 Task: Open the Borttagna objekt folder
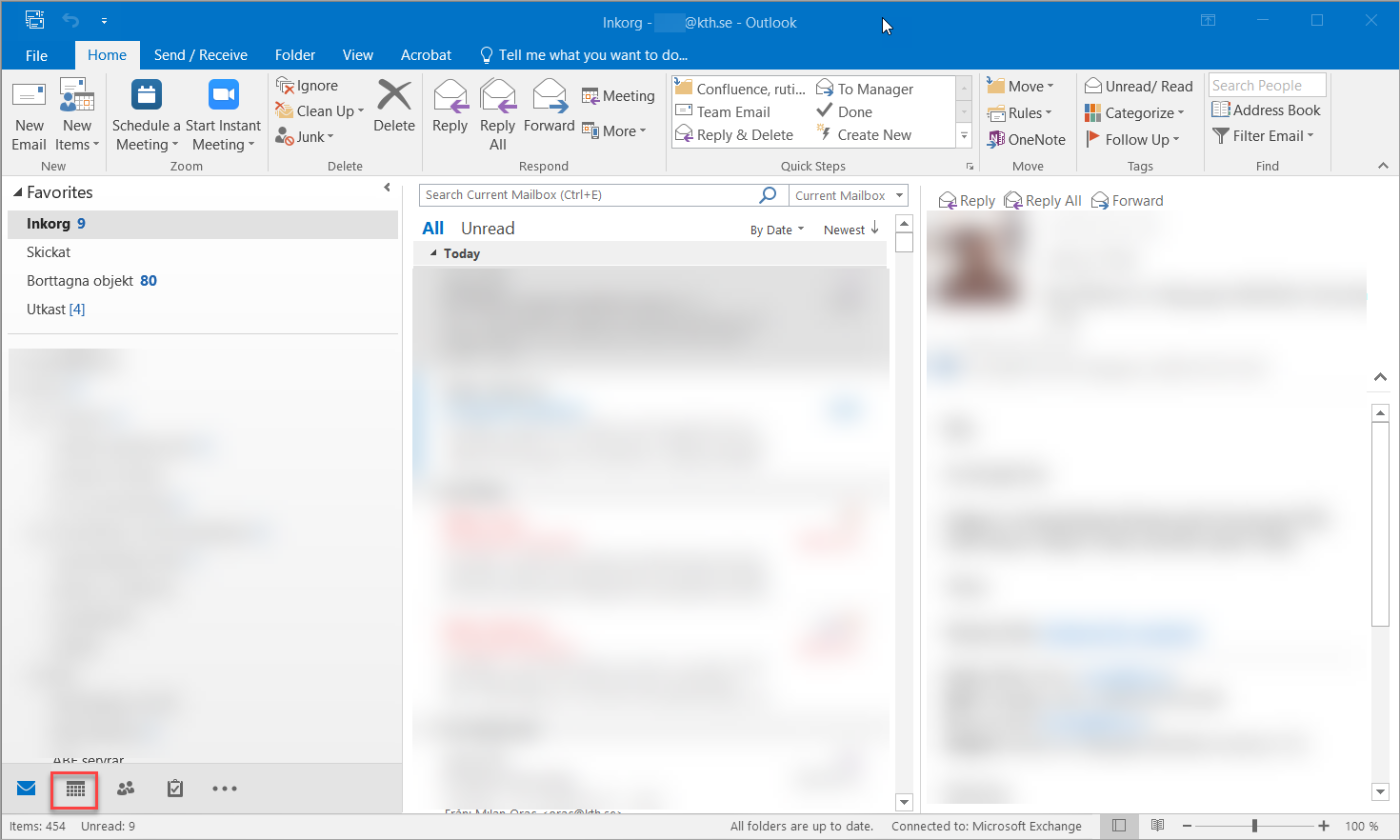point(91,281)
